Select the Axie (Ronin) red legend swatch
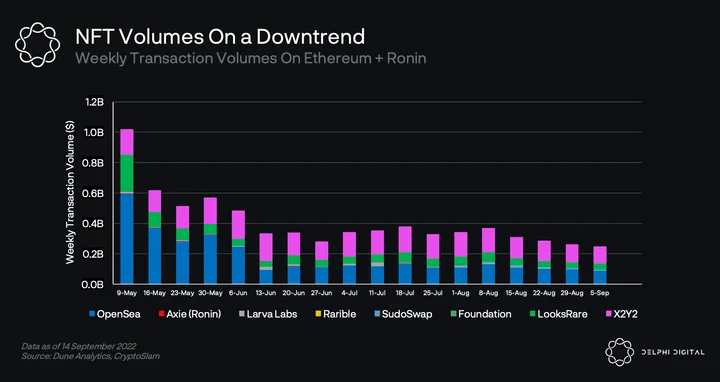The image size is (720, 382). pos(162,314)
